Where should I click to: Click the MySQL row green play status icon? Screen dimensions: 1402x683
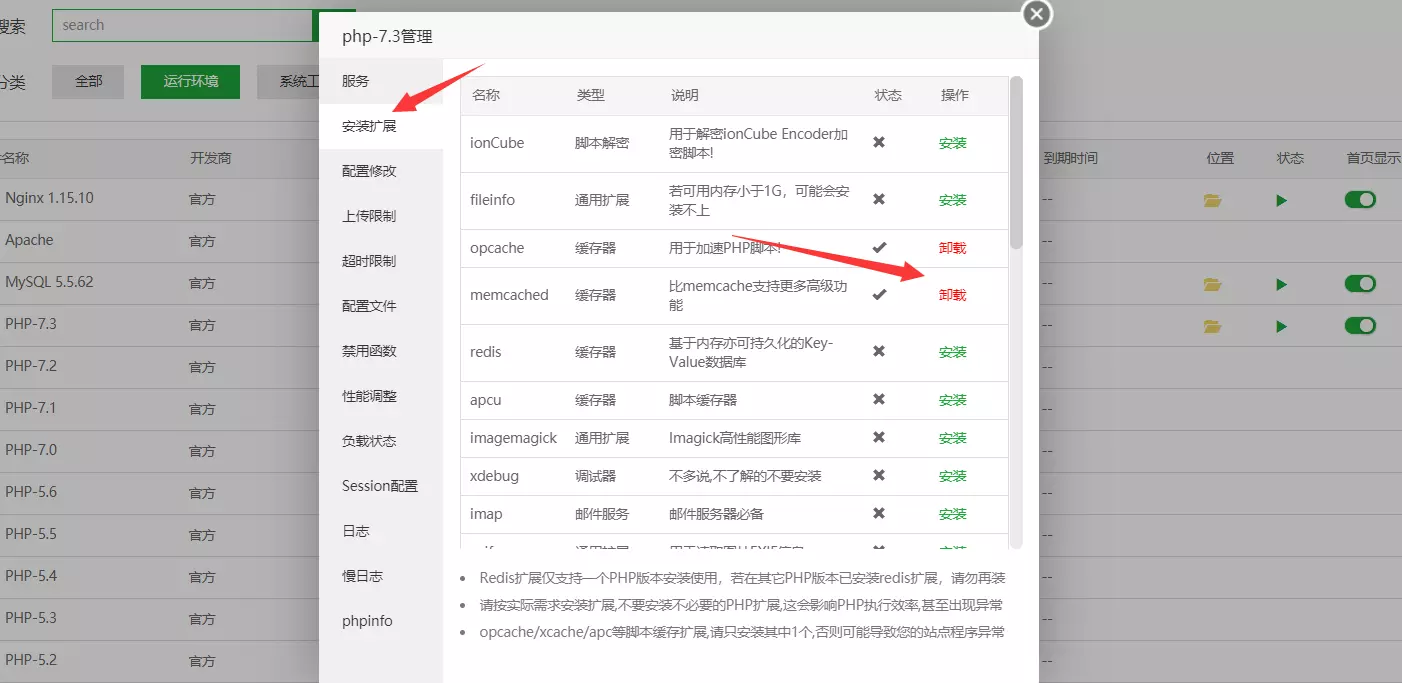pos(1281,285)
